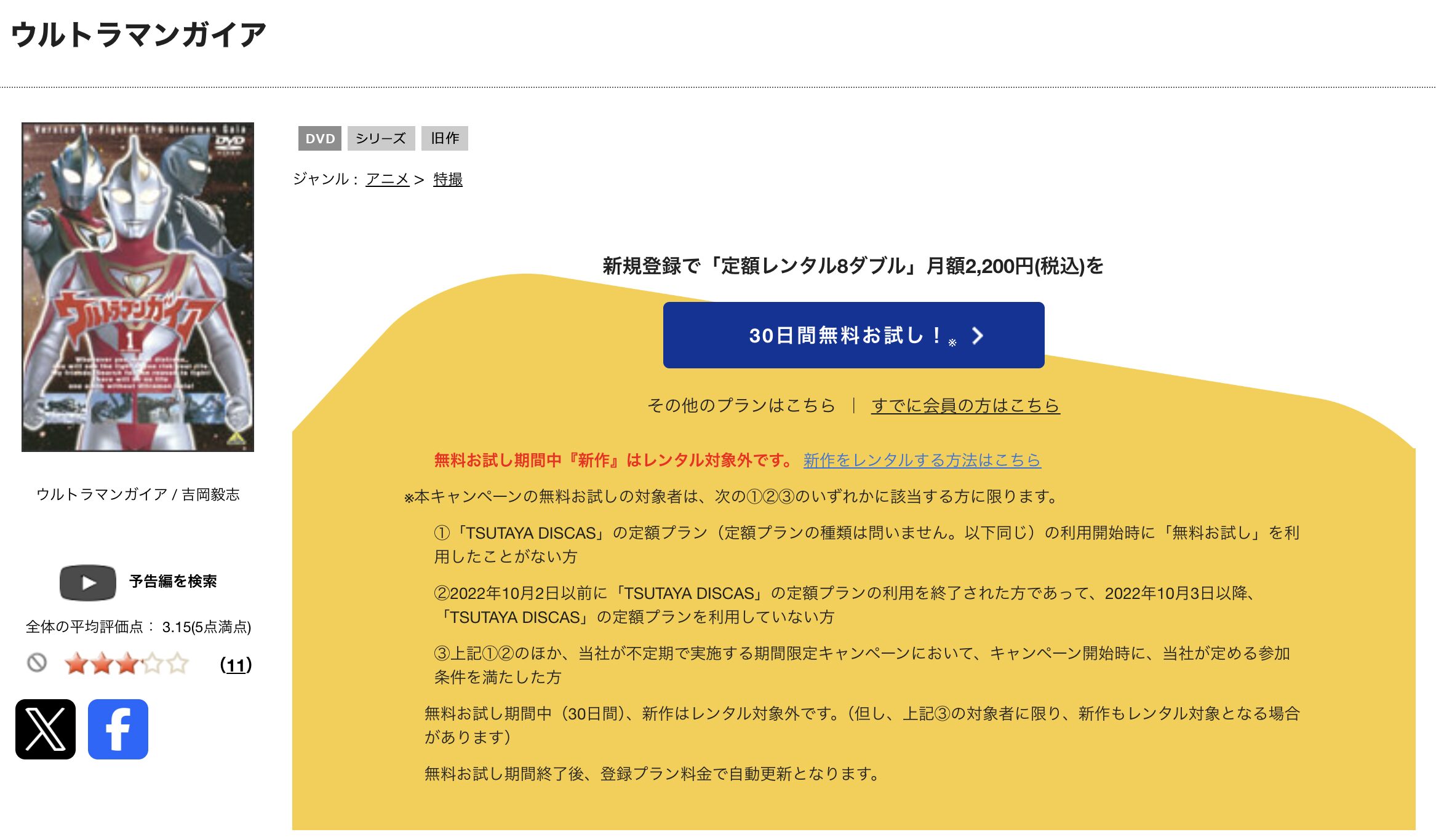Image resolution: width=1436 pixels, height=840 pixels.
Task: Open the アニメ genre link
Action: [387, 179]
